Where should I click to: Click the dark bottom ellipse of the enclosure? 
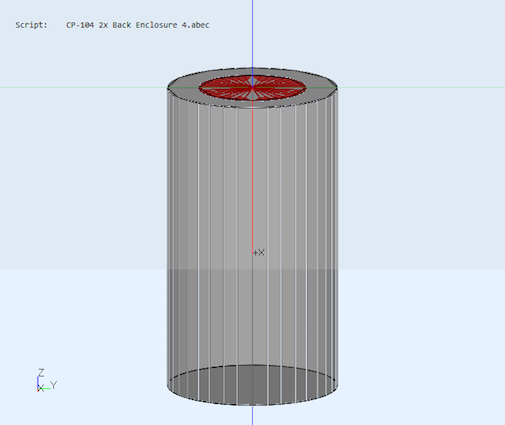[x=252, y=385]
